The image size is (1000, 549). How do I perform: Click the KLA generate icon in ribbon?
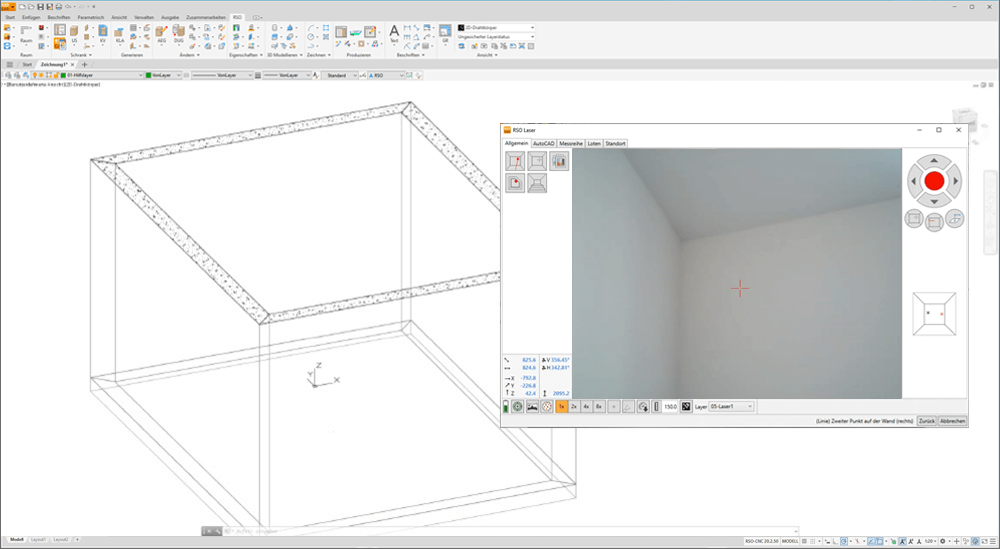tap(119, 35)
